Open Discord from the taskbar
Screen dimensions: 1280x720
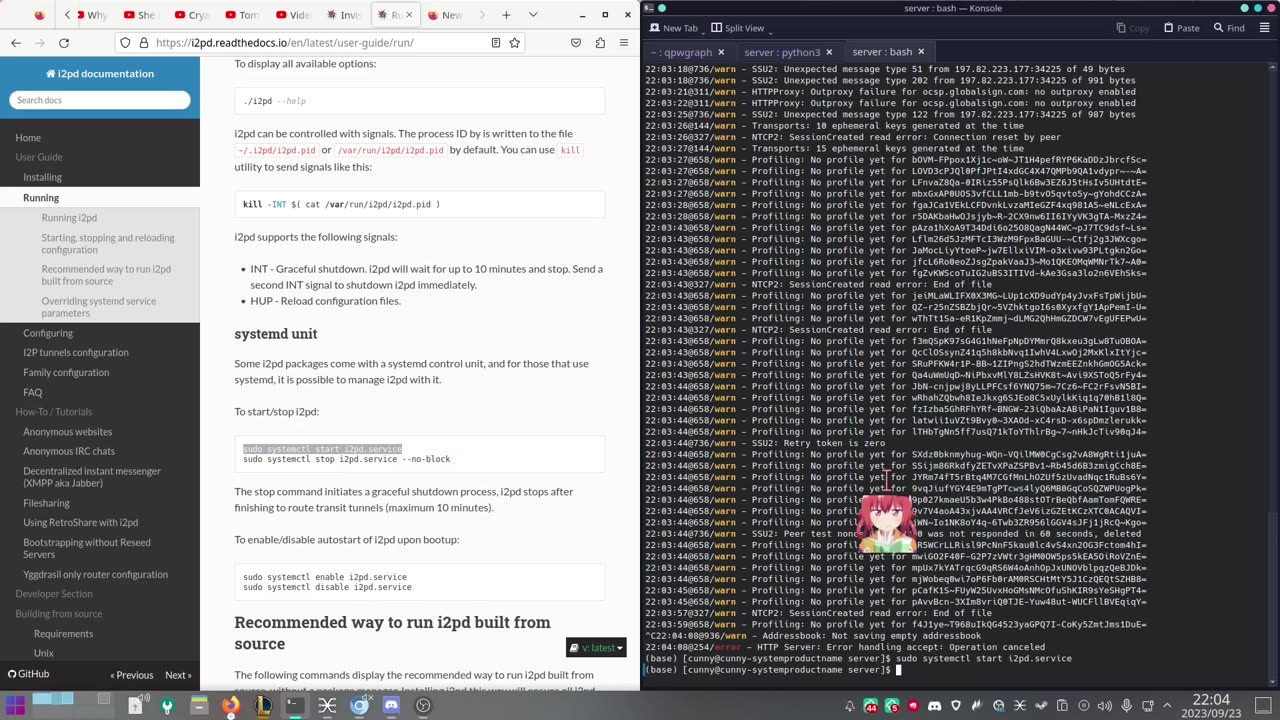click(391, 706)
